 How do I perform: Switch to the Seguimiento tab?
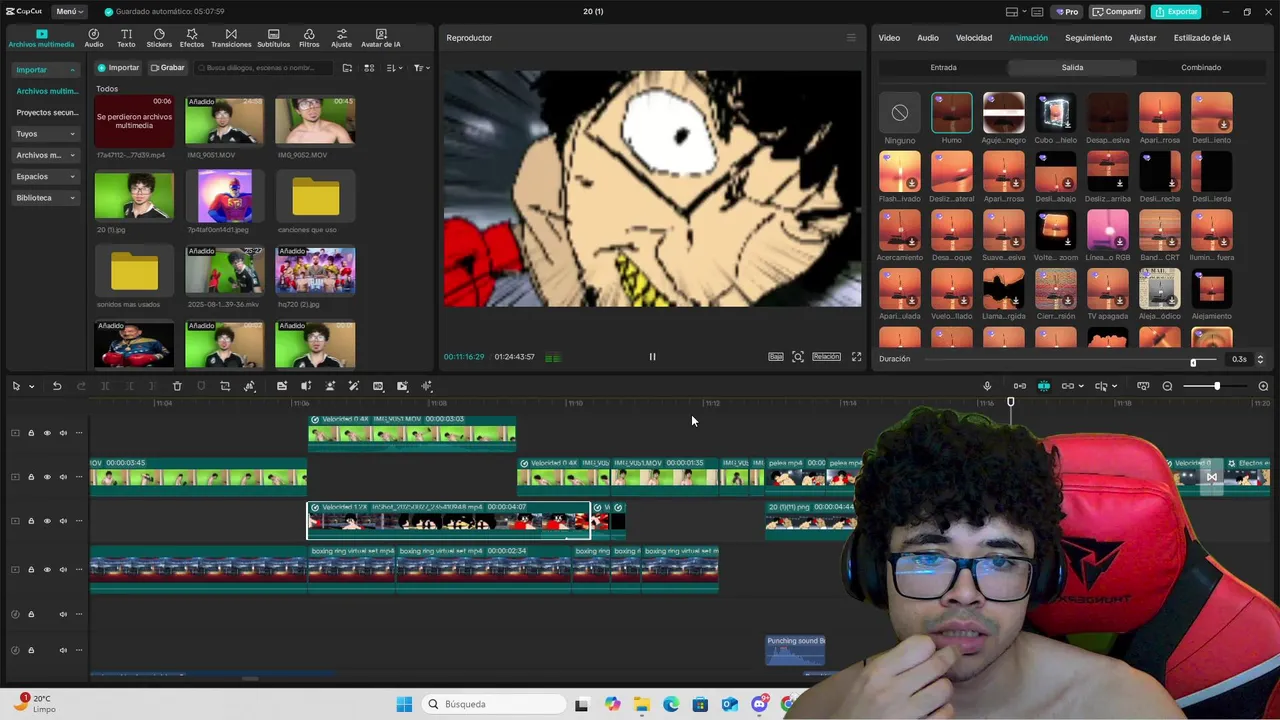coord(1088,38)
